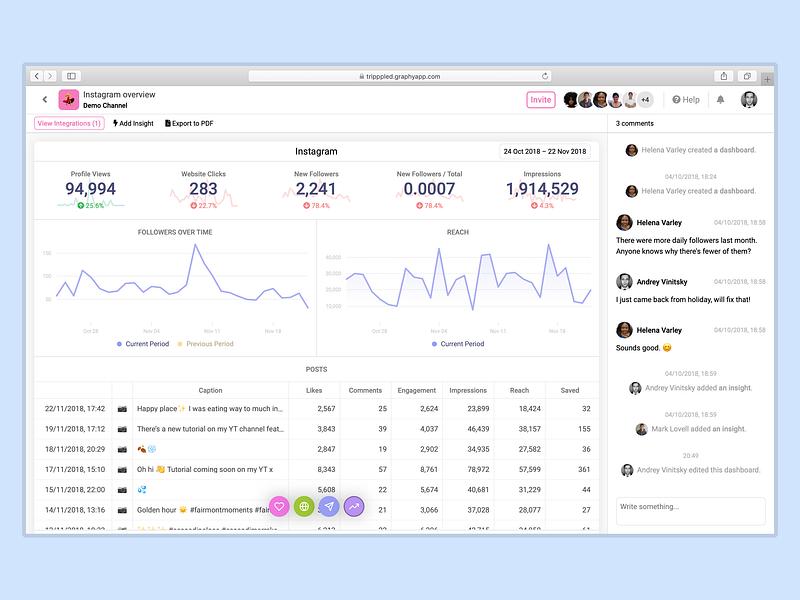Viewport: 800px width, 600px height.
Task: Sort posts by the Likes column
Action: [x=314, y=390]
